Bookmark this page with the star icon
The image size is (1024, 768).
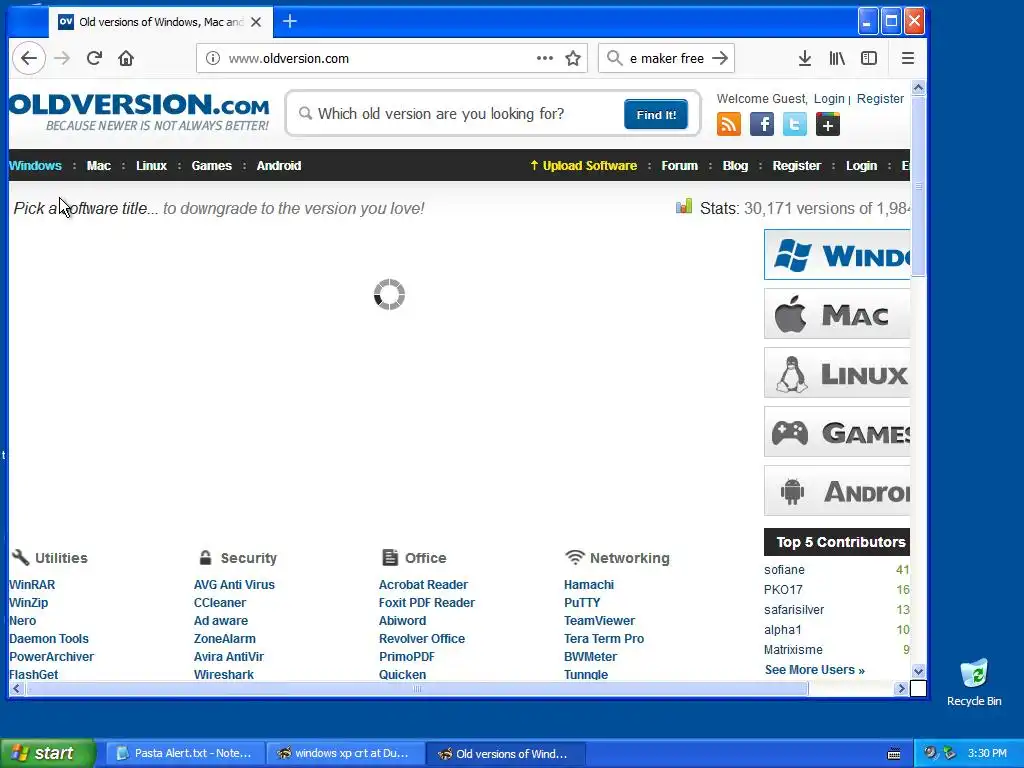tap(573, 58)
